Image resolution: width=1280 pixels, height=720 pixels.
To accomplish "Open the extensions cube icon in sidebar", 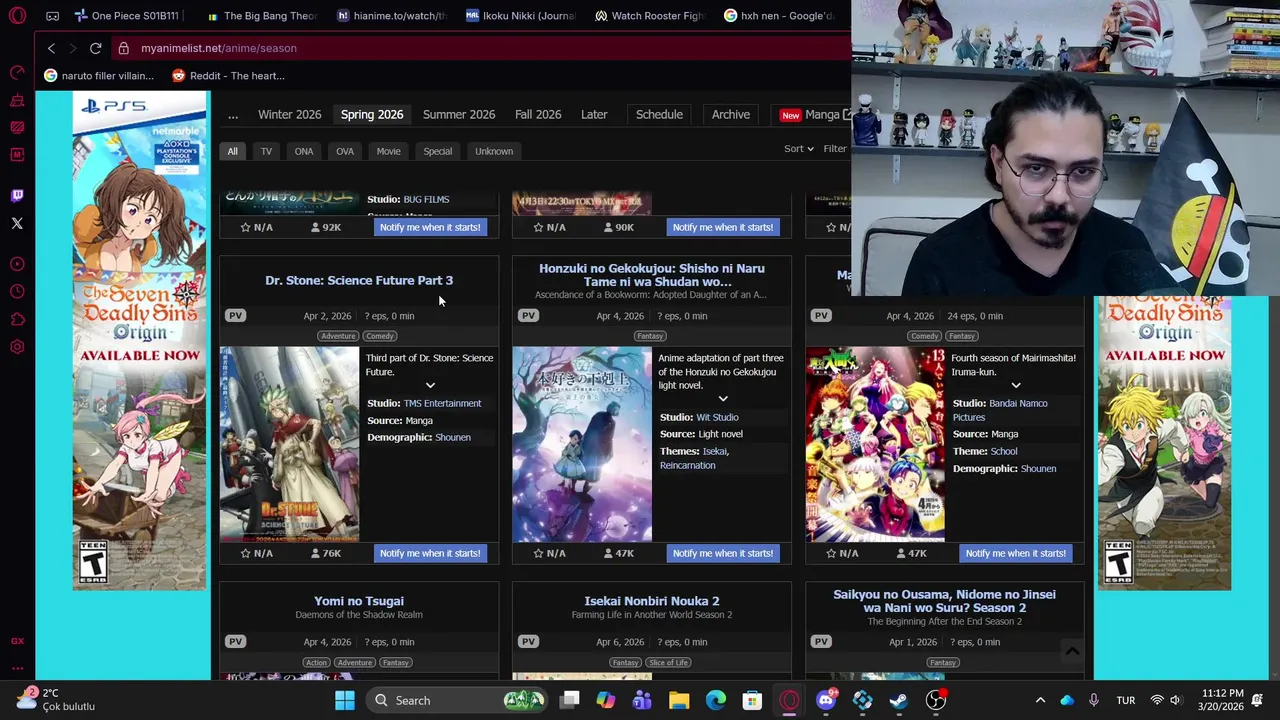I will tap(17, 320).
